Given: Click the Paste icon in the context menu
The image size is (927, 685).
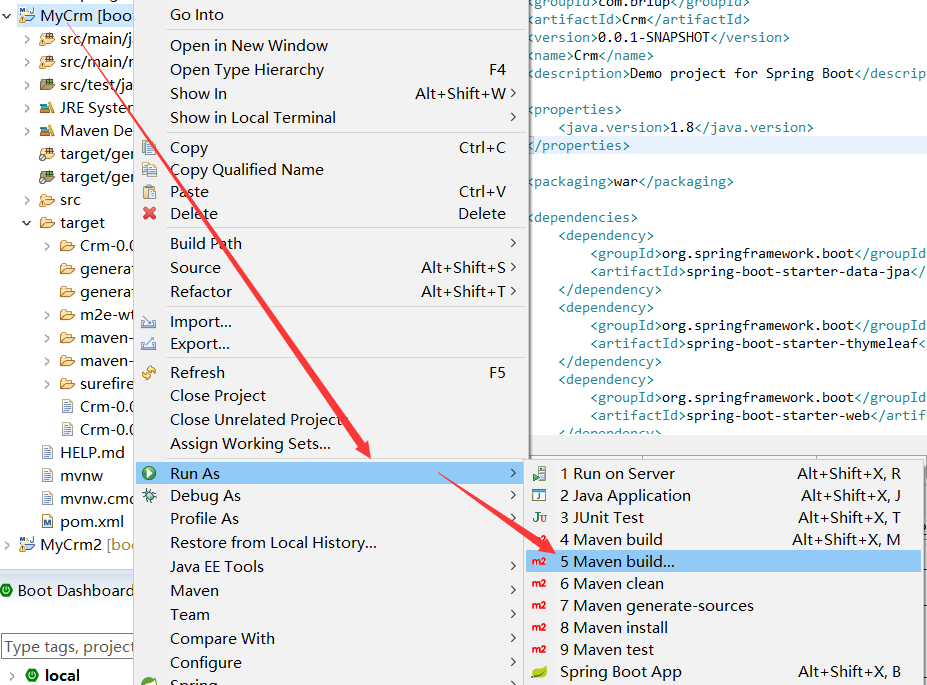Looking at the screenshot, I should pos(150,190).
